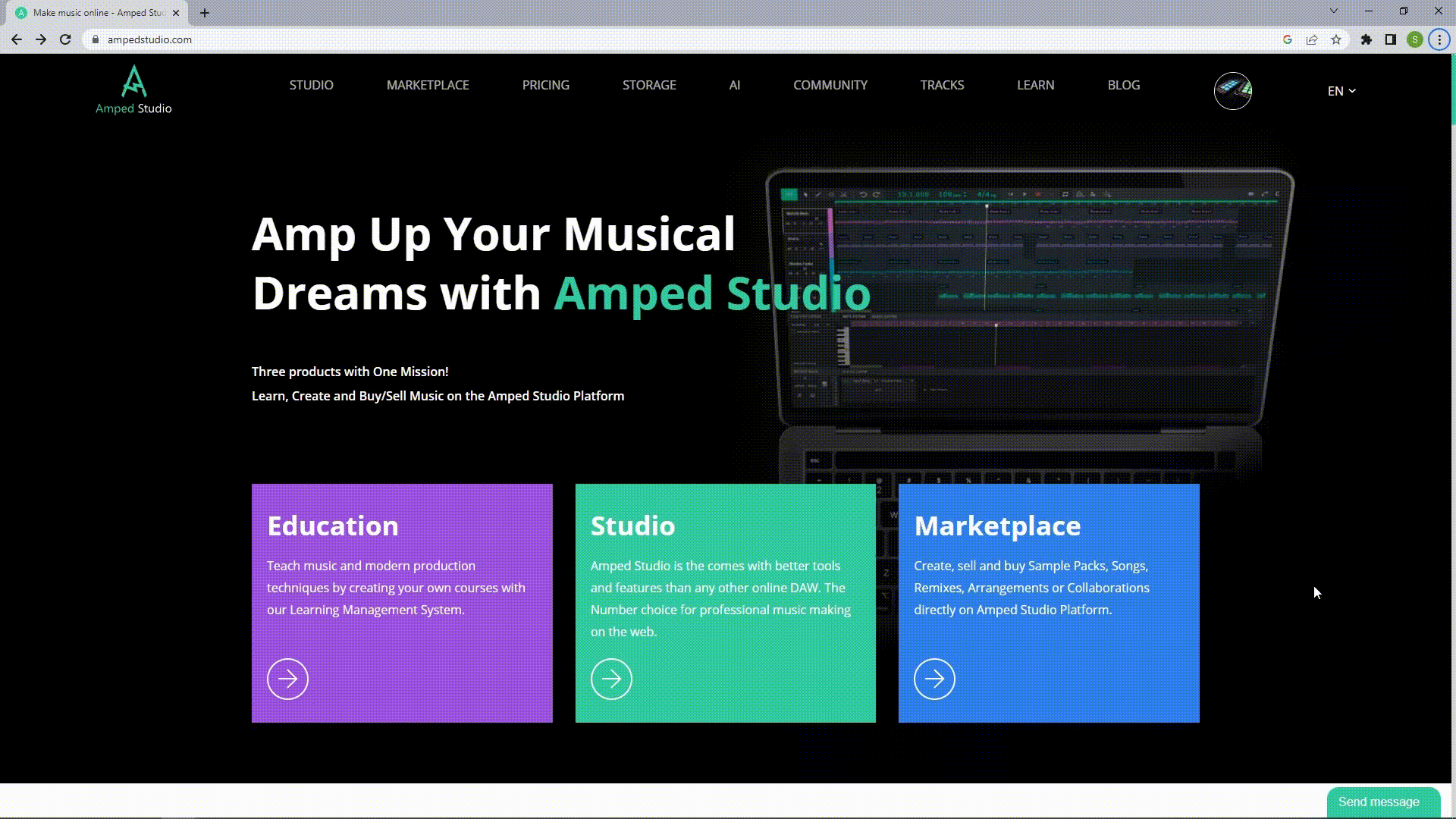Screen dimensions: 1456x819
Task: Click the Studio section arrow icon
Action: [x=611, y=679]
